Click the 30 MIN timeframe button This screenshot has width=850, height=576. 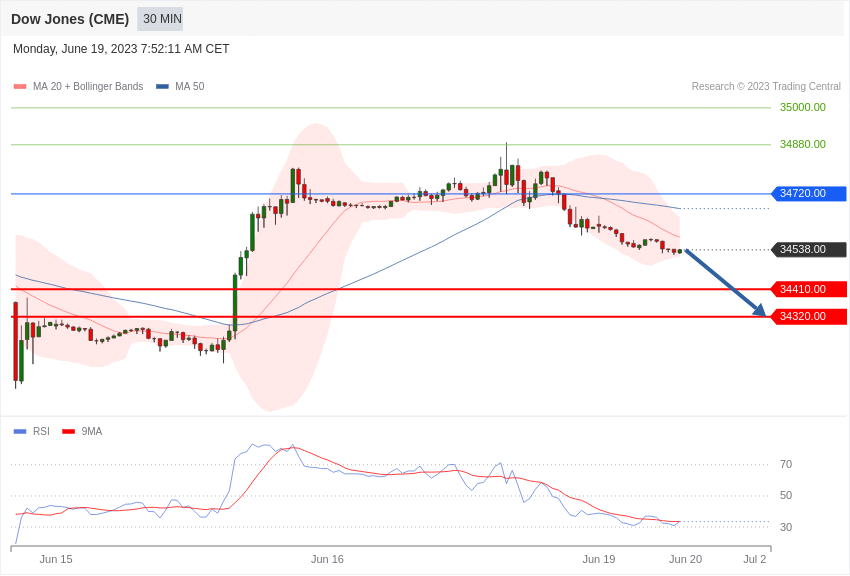160,19
